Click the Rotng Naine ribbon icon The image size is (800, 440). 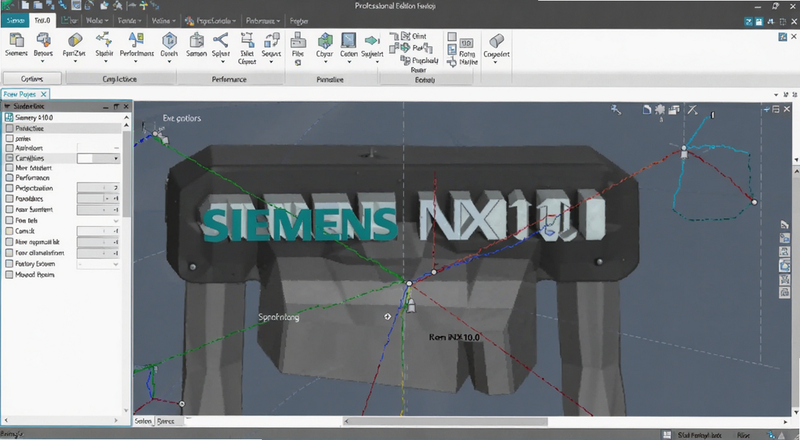tap(467, 43)
